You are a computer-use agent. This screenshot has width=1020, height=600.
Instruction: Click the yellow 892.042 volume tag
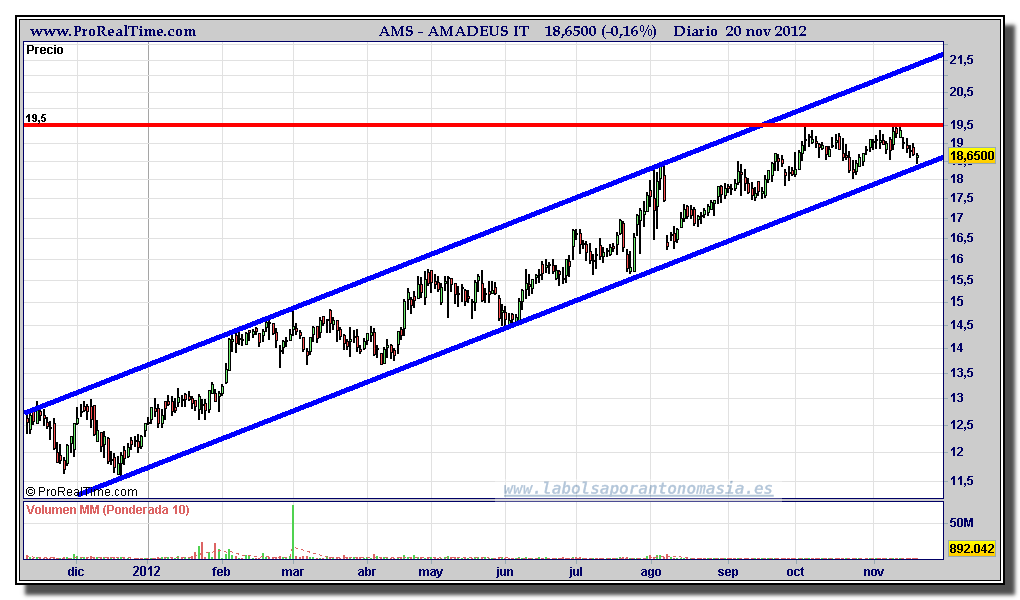tap(972, 549)
